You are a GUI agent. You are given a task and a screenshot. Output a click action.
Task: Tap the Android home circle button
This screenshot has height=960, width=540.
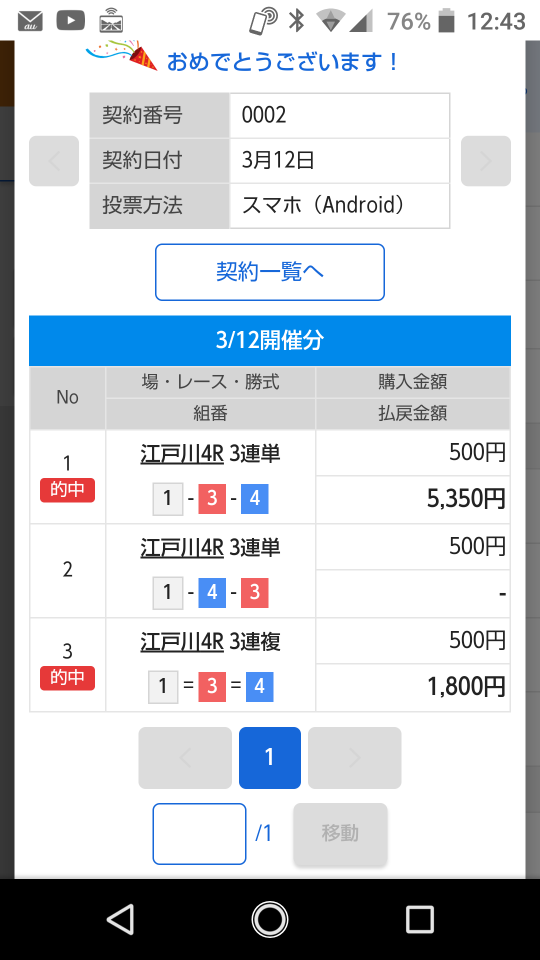point(270,919)
